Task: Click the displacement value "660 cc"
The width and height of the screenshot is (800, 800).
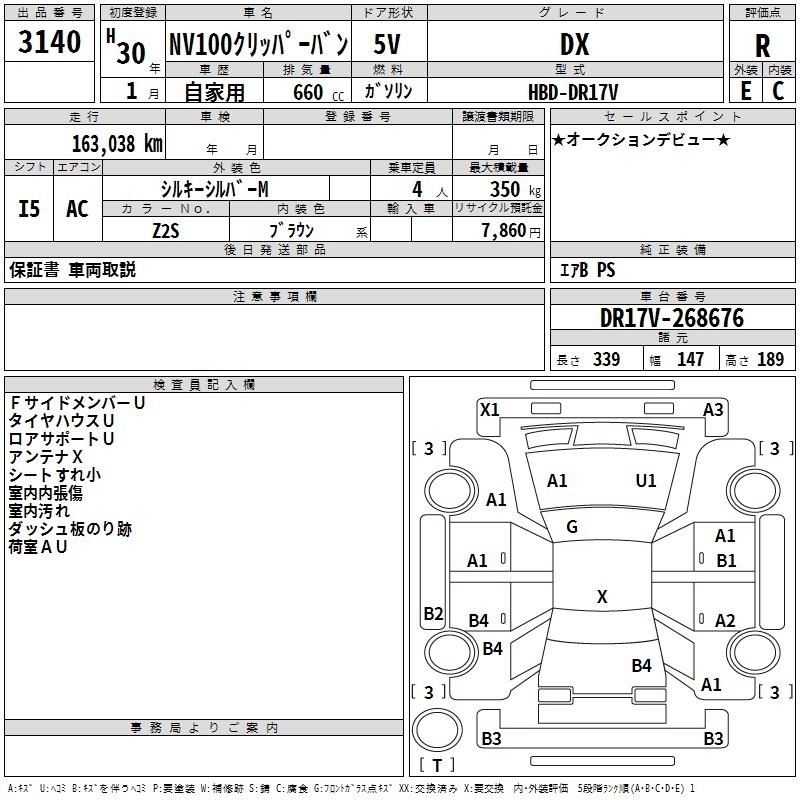Action: [318, 92]
